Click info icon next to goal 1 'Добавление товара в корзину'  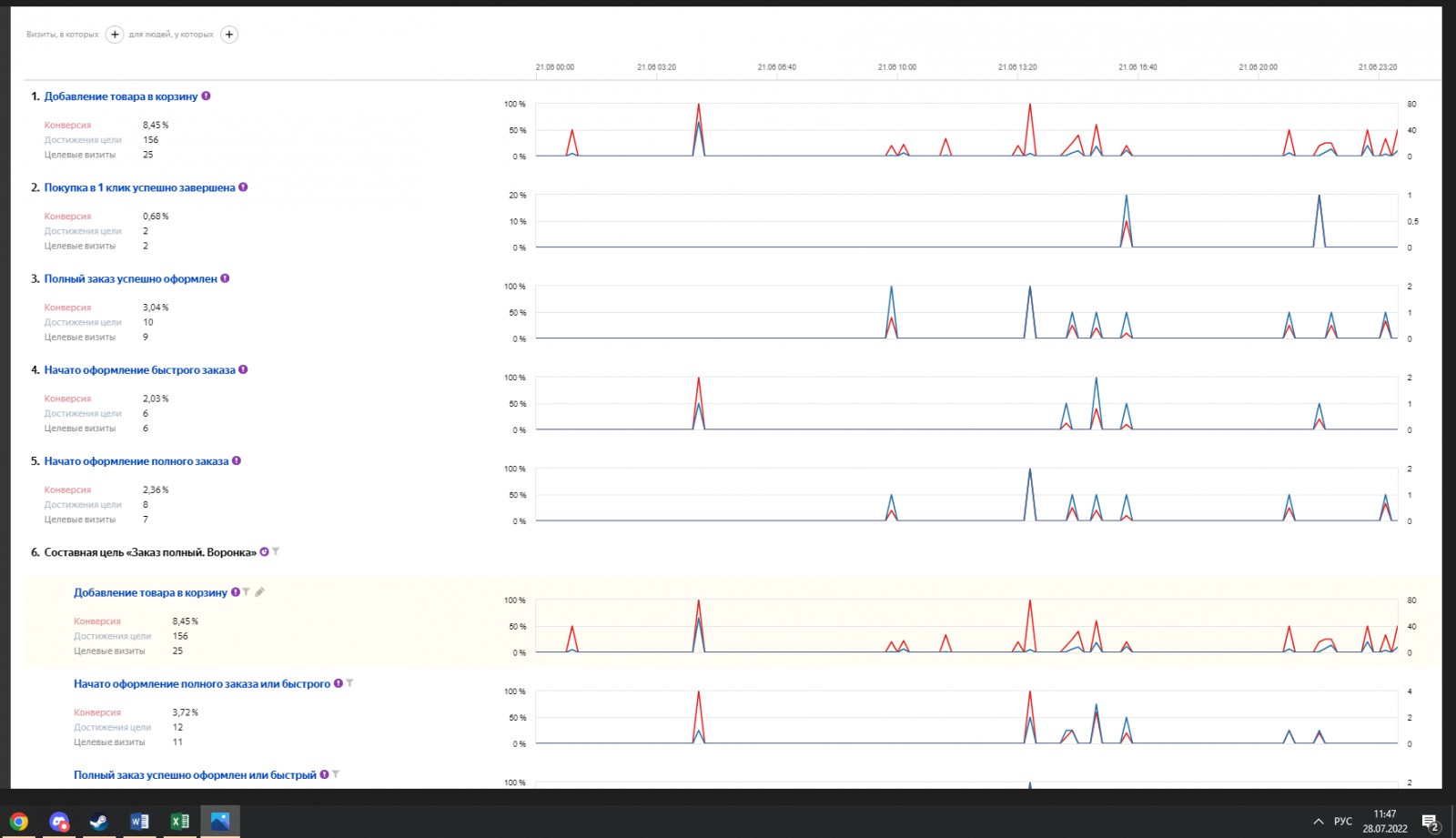pyautogui.click(x=206, y=96)
